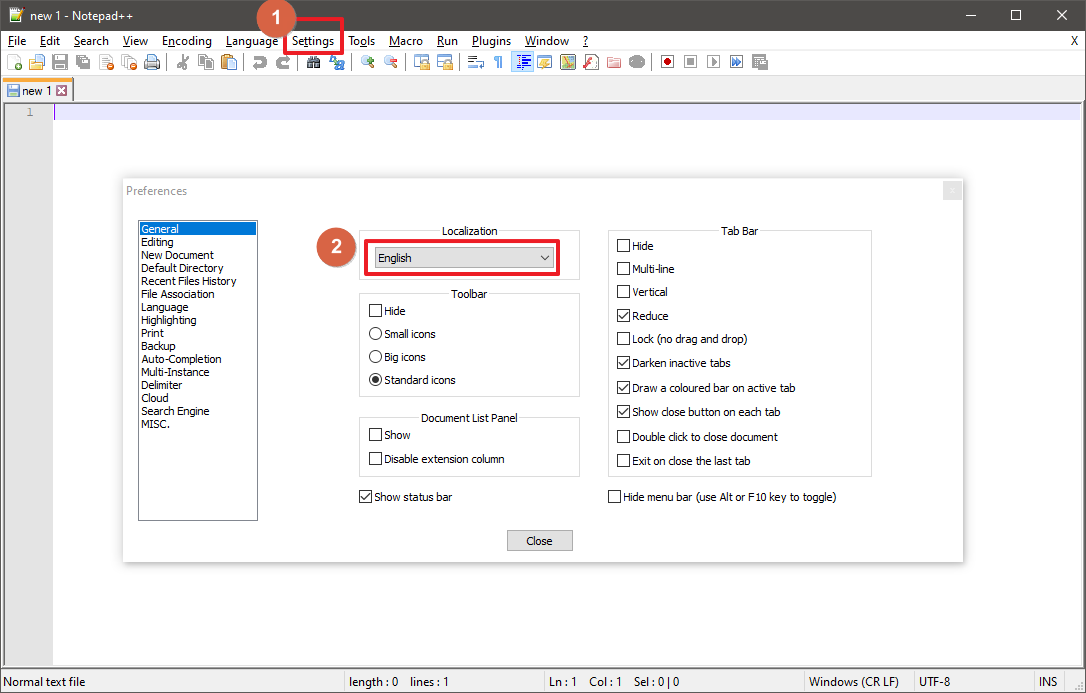Open the Encoding menu
Image resolution: width=1086 pixels, height=693 pixels.
coord(186,41)
